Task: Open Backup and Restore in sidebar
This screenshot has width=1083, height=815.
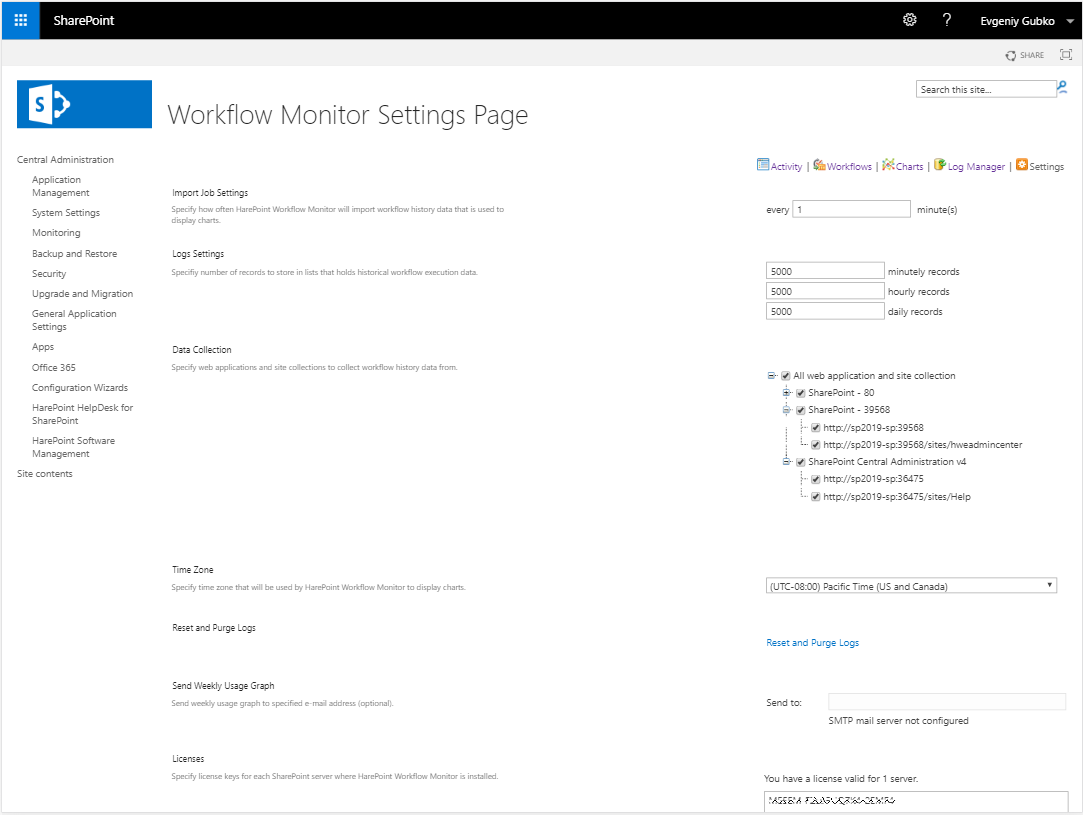Action: click(x=74, y=254)
